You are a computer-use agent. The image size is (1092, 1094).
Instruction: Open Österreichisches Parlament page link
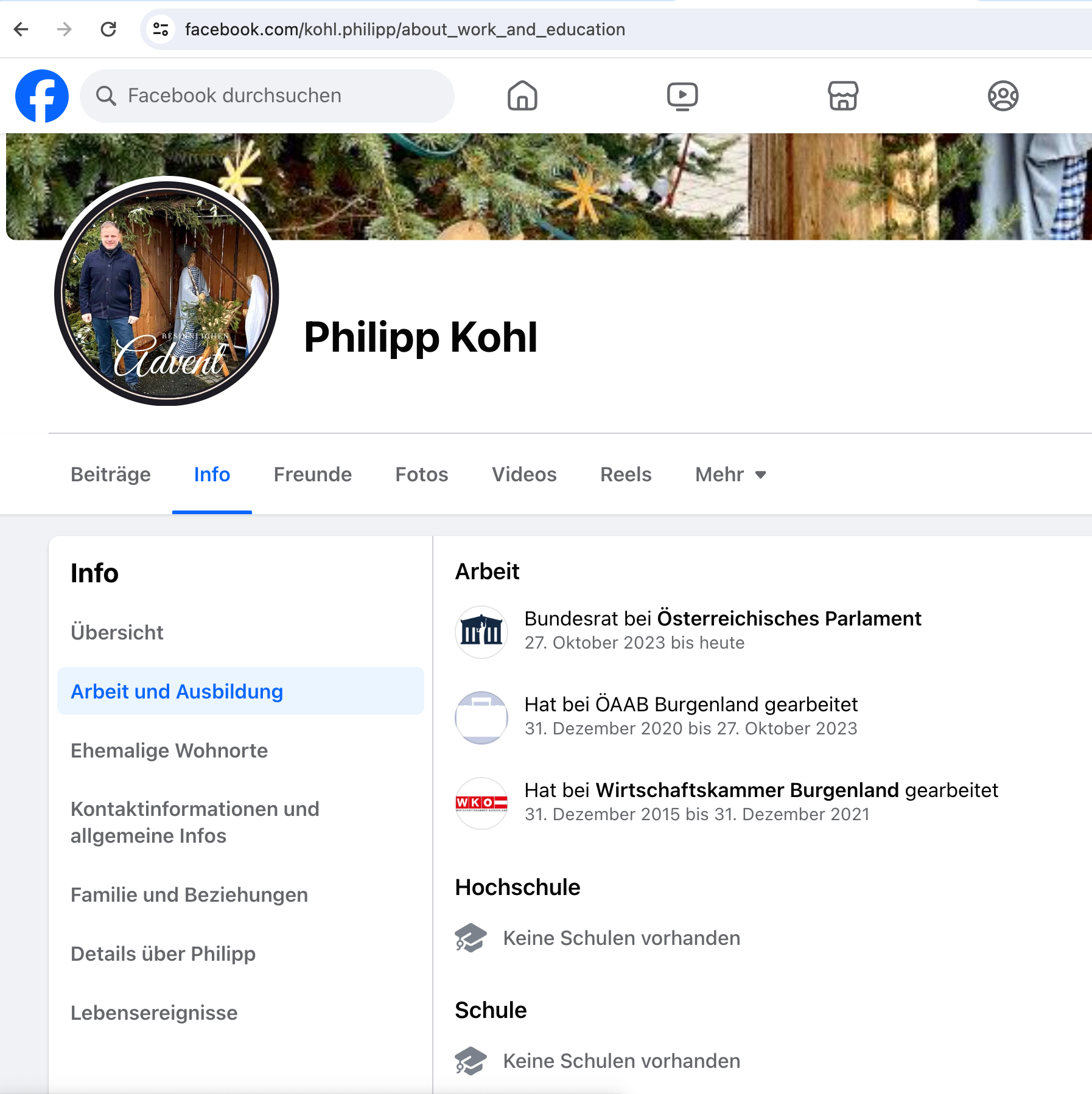789,618
